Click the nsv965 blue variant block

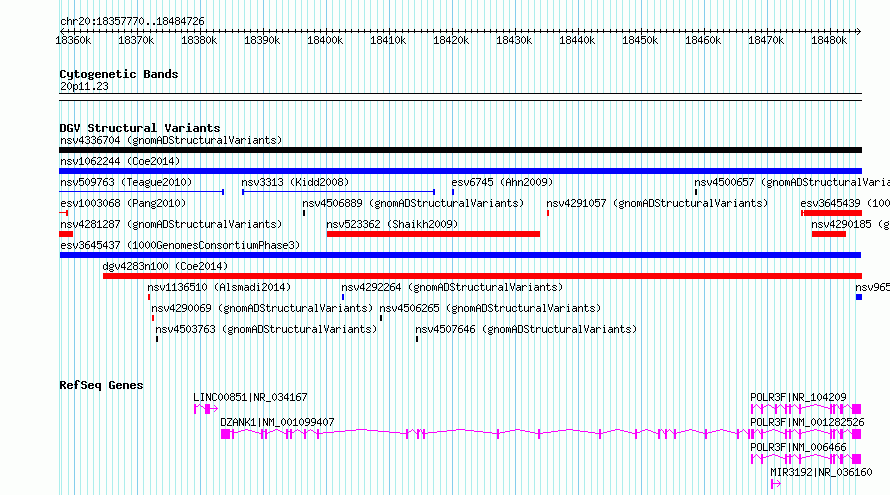[x=859, y=297]
